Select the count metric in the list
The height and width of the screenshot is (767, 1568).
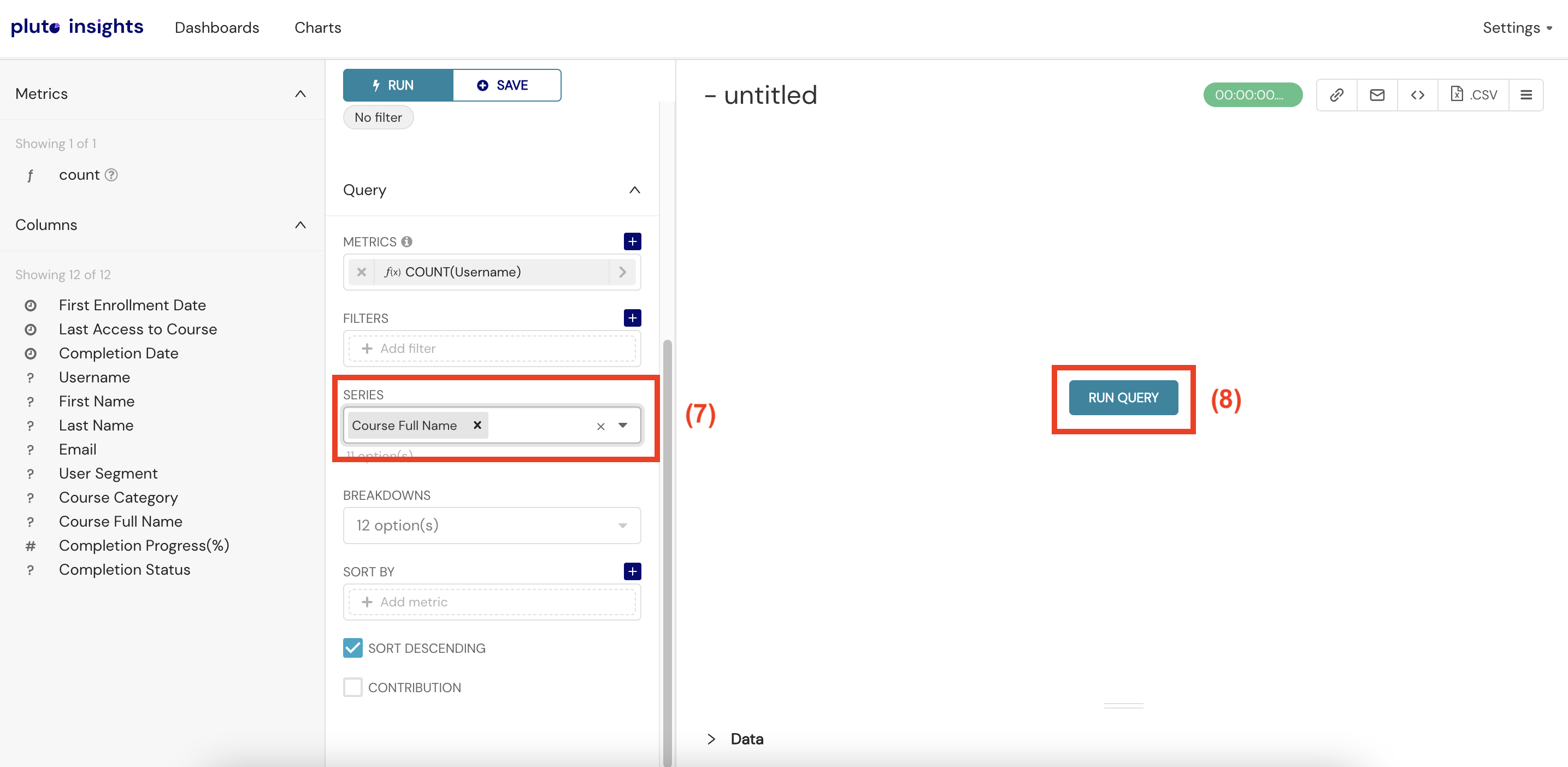pyautogui.click(x=79, y=175)
